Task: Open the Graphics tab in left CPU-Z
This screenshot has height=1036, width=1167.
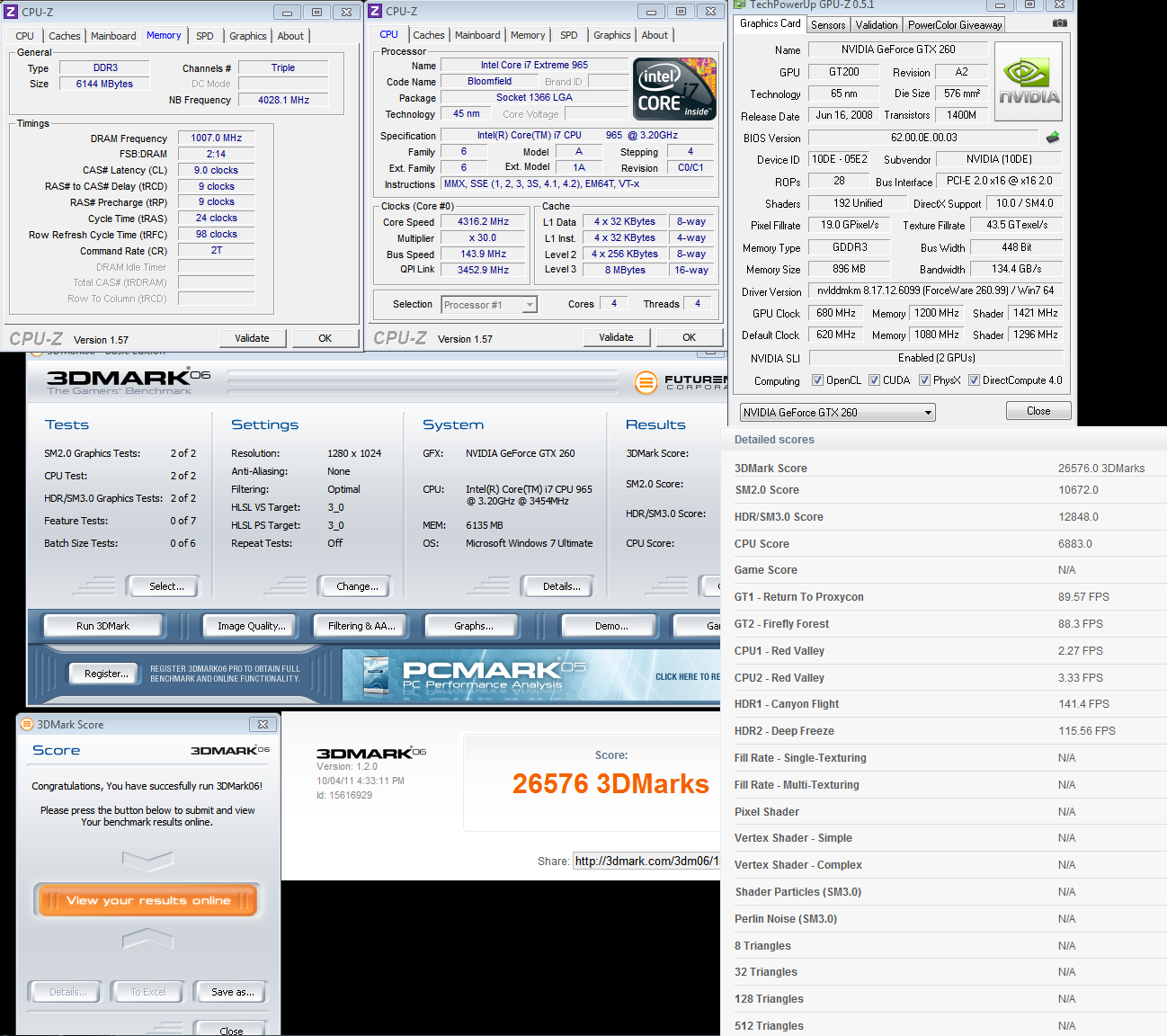Action: point(248,36)
